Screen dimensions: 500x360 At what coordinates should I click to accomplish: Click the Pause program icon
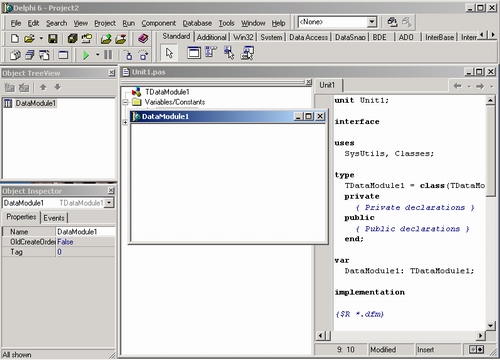pyautogui.click(x=108, y=55)
